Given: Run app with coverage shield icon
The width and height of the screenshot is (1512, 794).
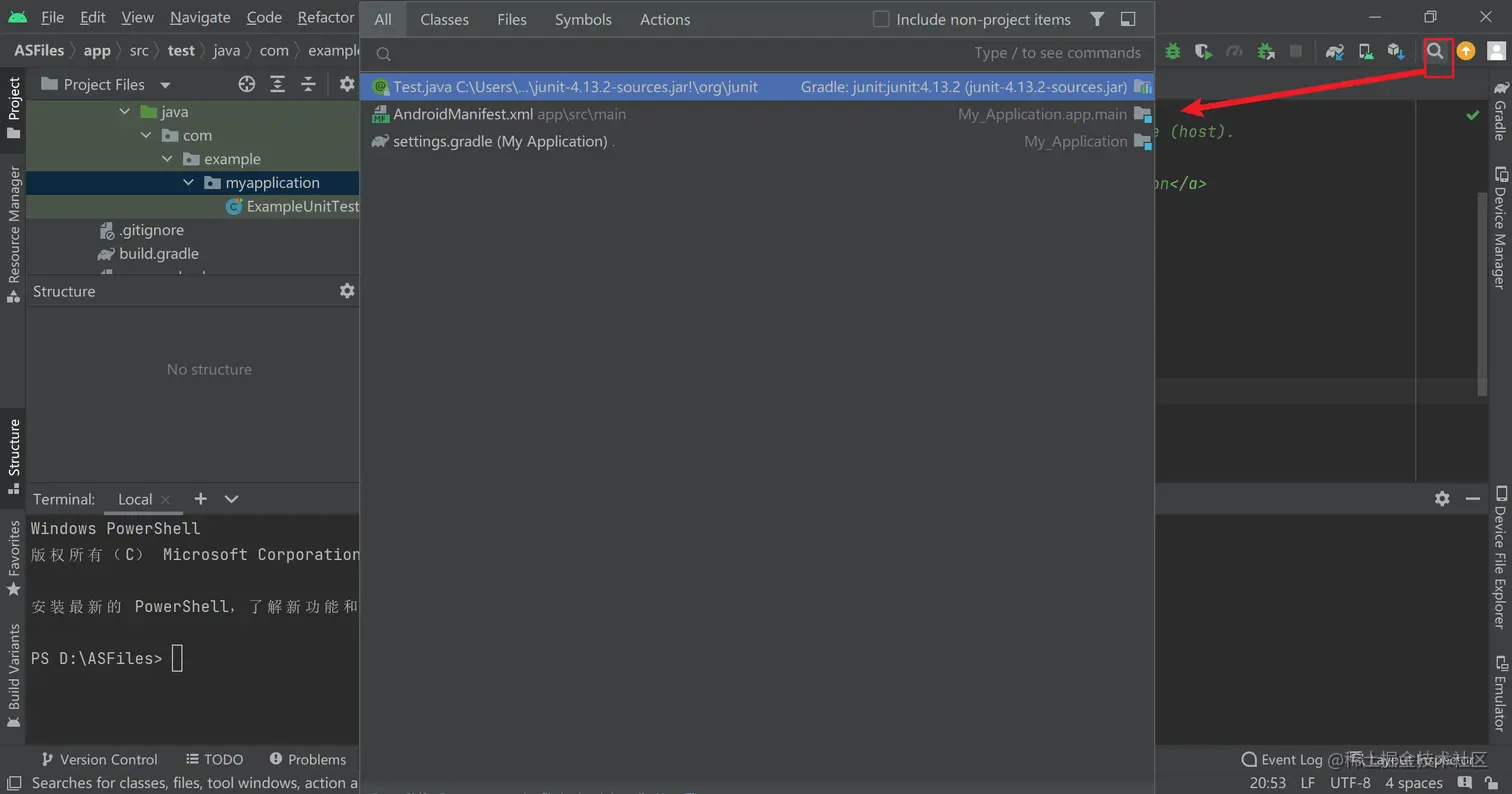Looking at the screenshot, I should click(x=1204, y=51).
